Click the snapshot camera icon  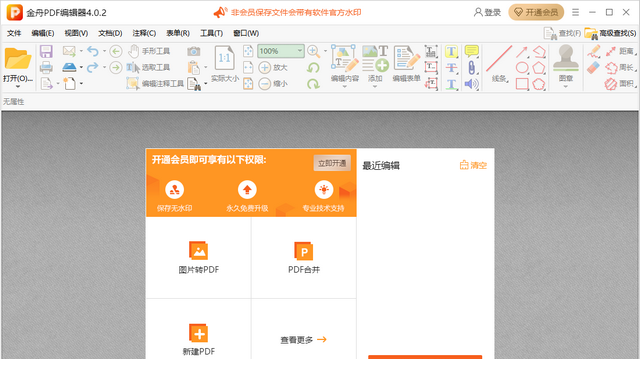point(193,51)
